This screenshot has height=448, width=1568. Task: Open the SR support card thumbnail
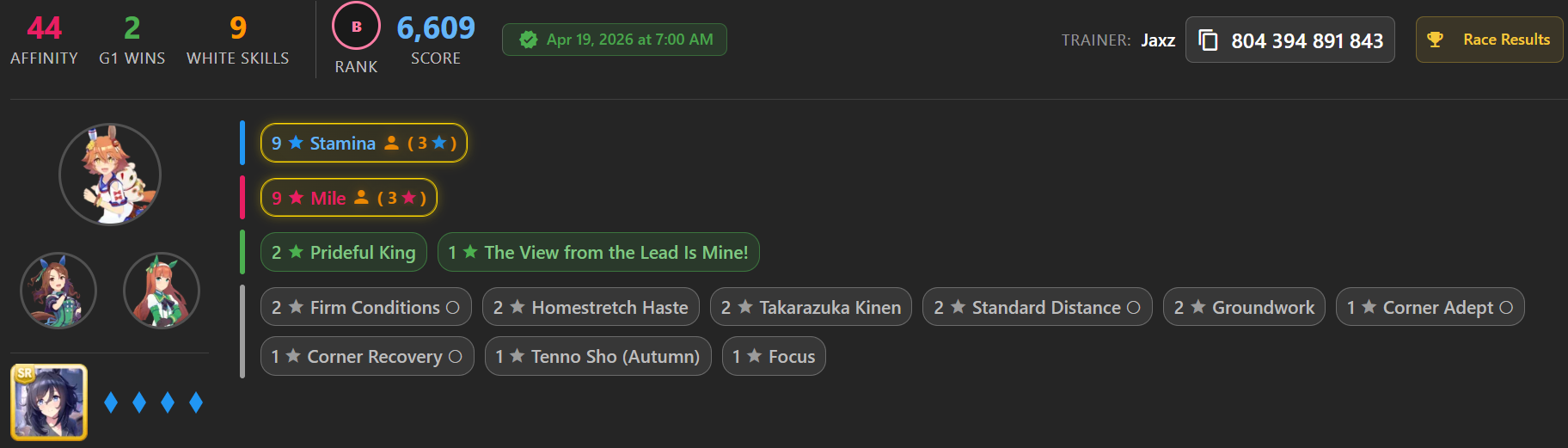point(49,402)
